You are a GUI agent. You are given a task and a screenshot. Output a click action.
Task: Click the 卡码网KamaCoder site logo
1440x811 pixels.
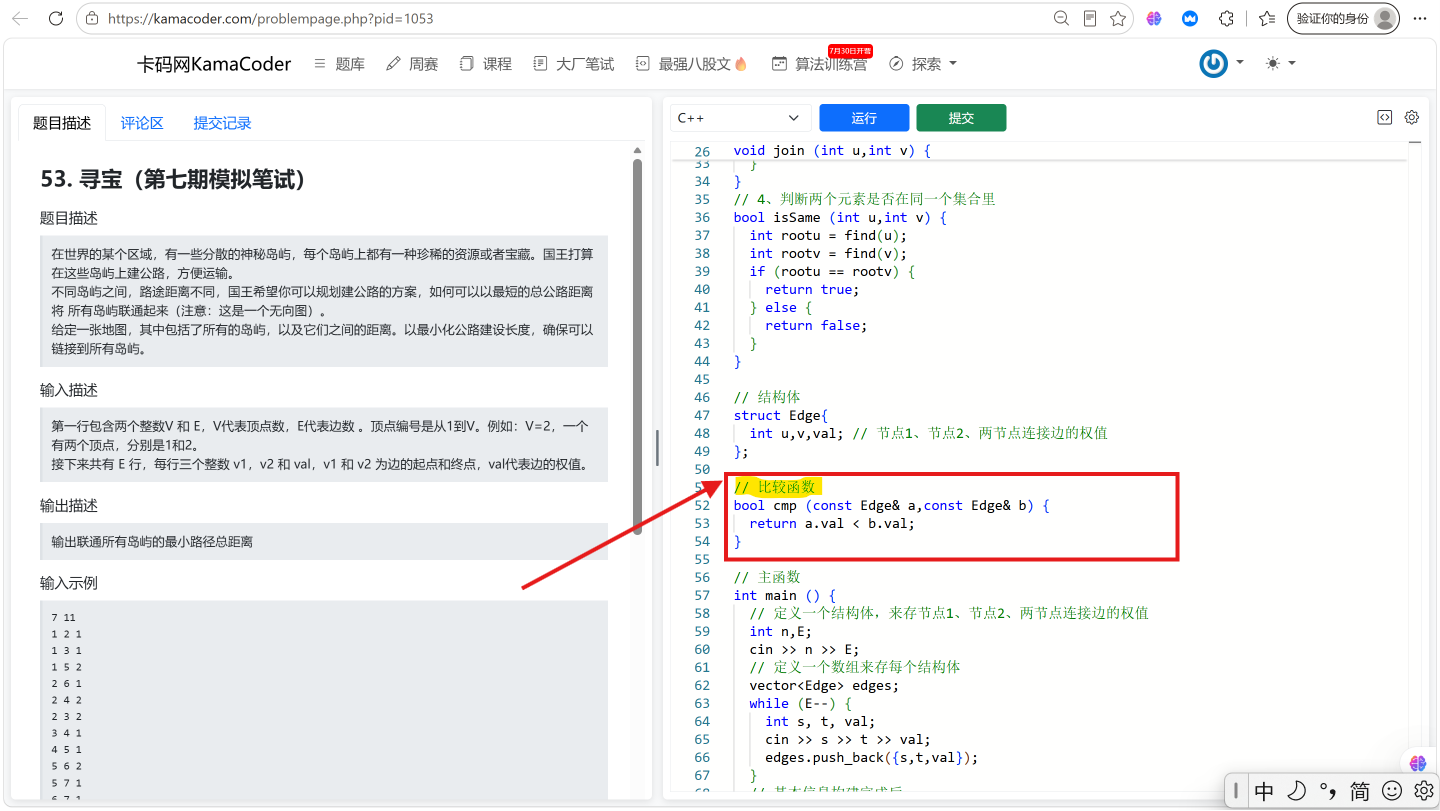[214, 64]
